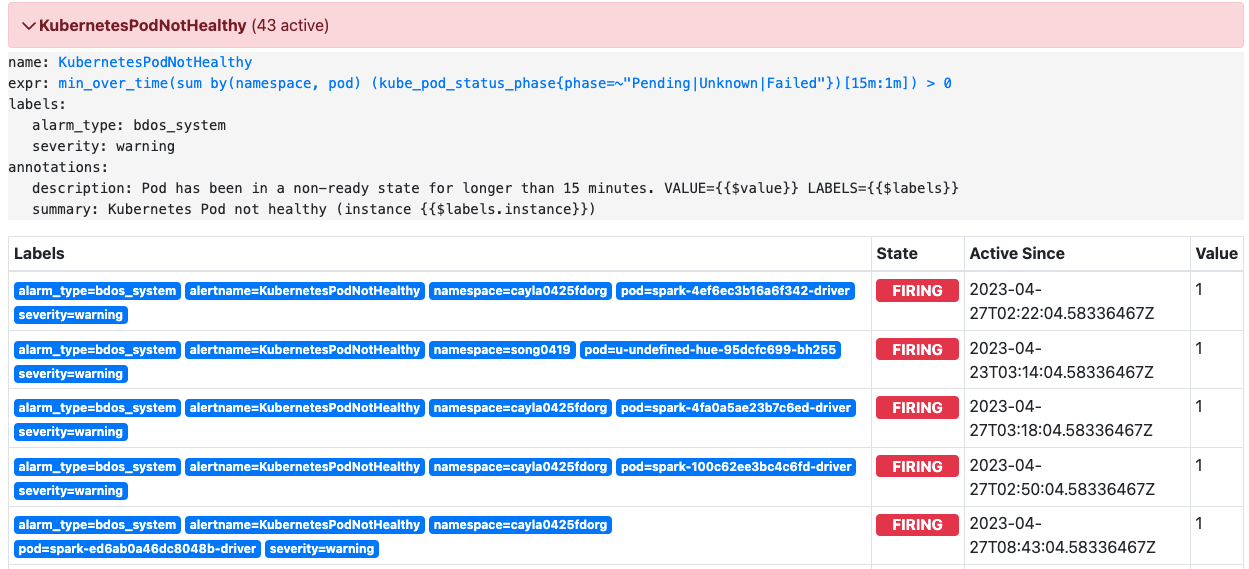This screenshot has width=1249, height=569.
Task: Click the pod=spark-ed6ab0a46dc8048b-driver label badge
Action: coord(137,549)
